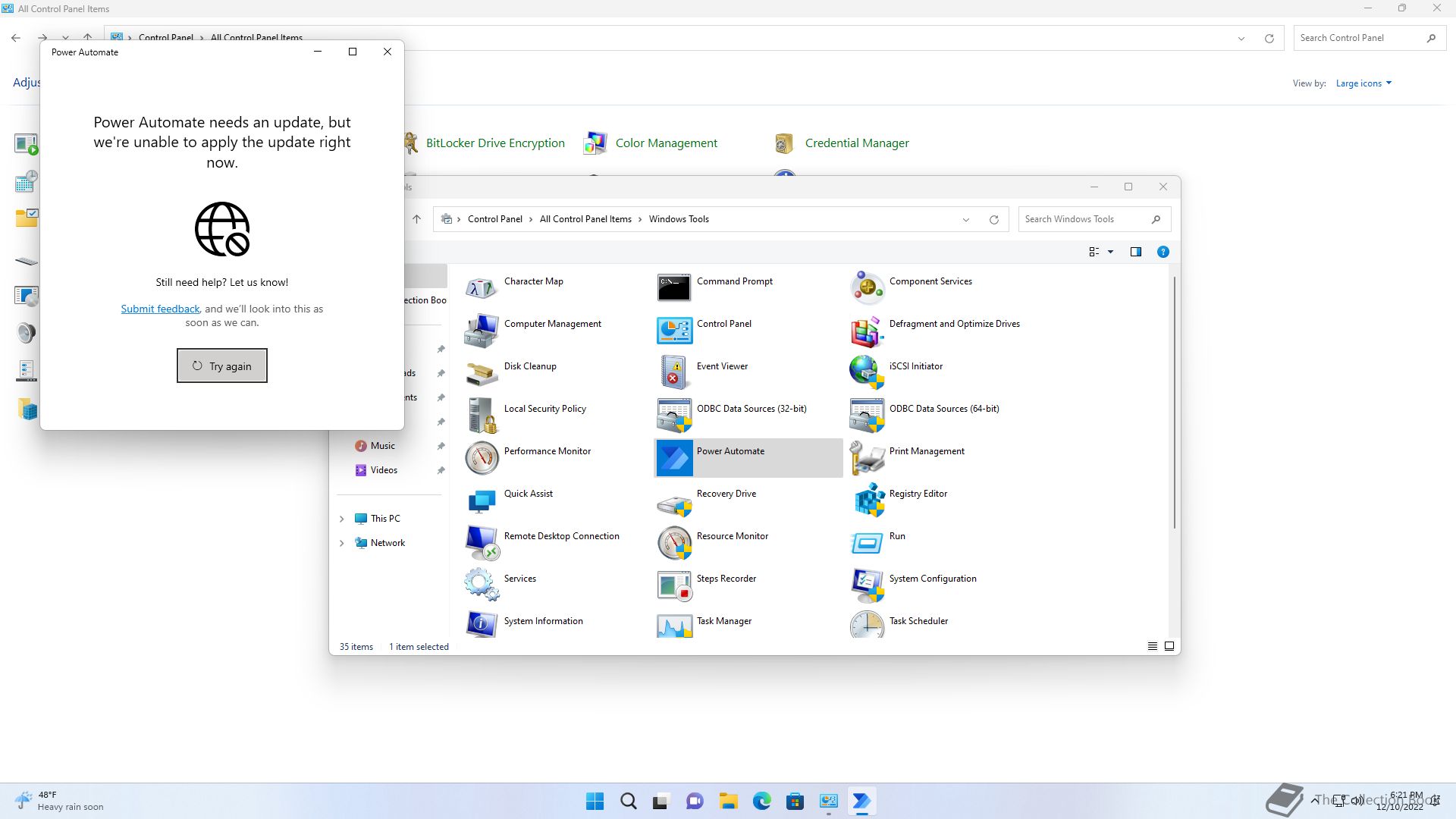Expand Network in navigation pane
This screenshot has width=1456, height=819.
tap(341, 543)
